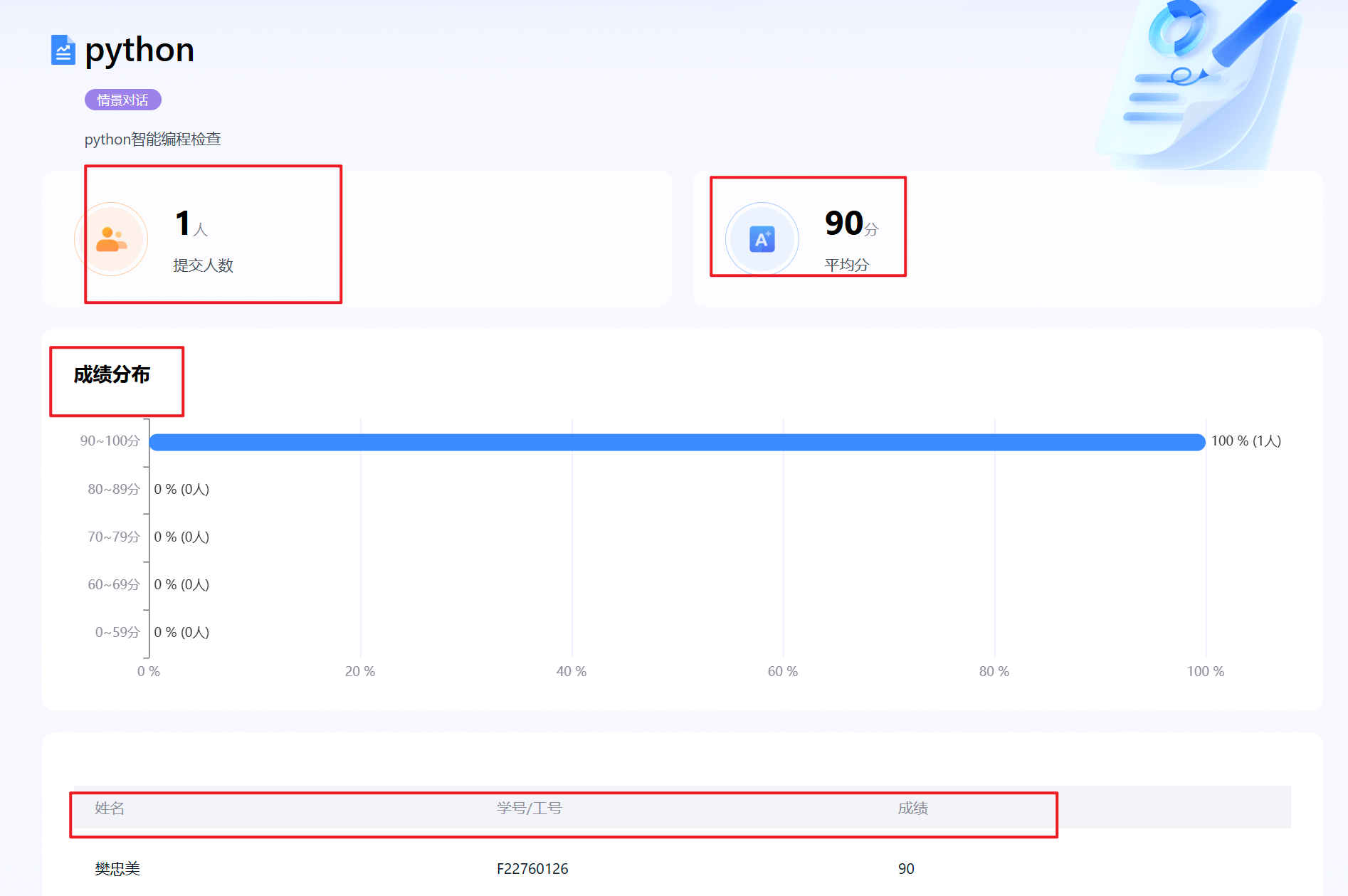This screenshot has height=896, width=1348.
Task: Click the blue 90~100分 distribution bar
Action: click(x=676, y=442)
